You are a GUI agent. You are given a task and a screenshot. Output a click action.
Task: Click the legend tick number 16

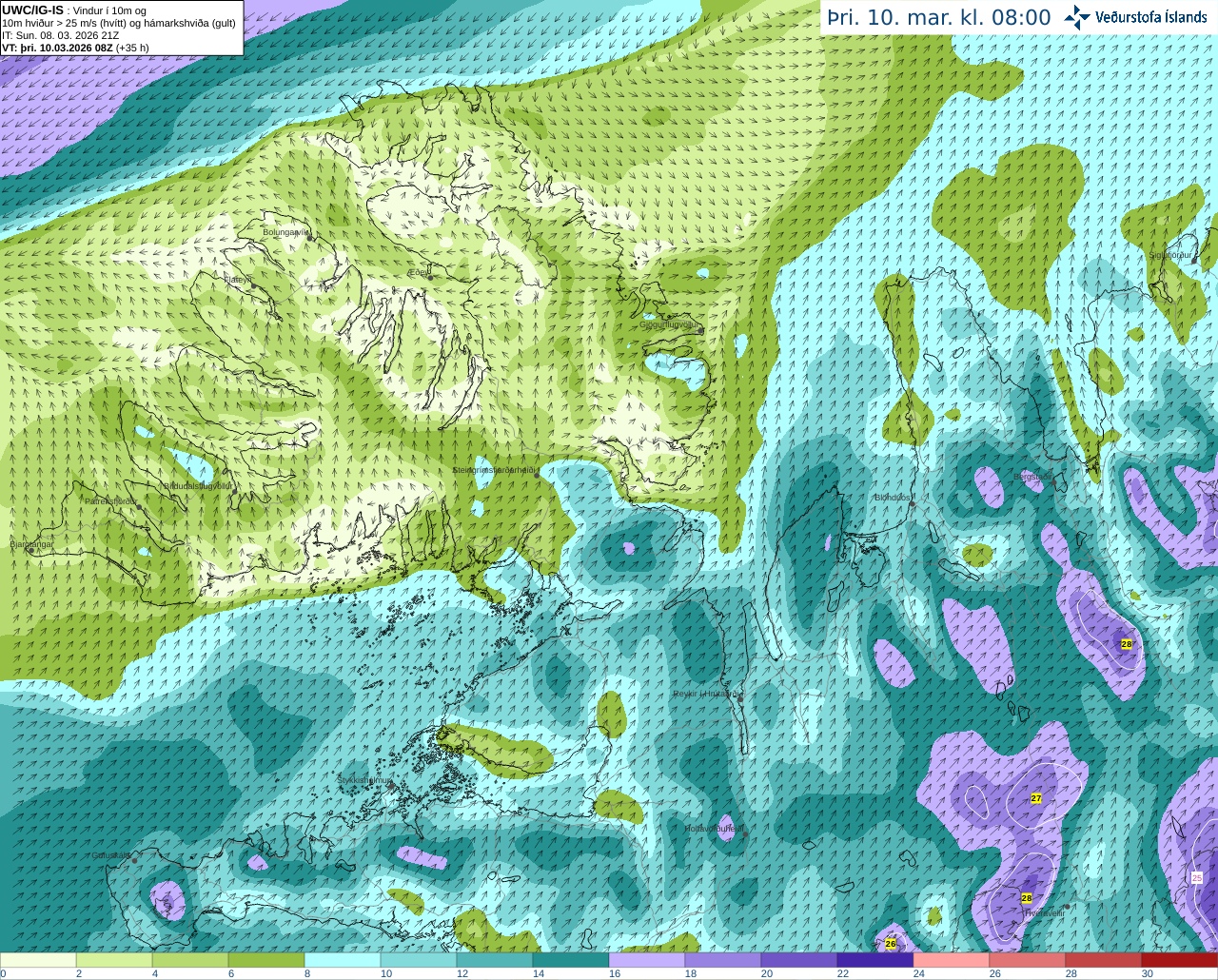[x=614, y=973]
